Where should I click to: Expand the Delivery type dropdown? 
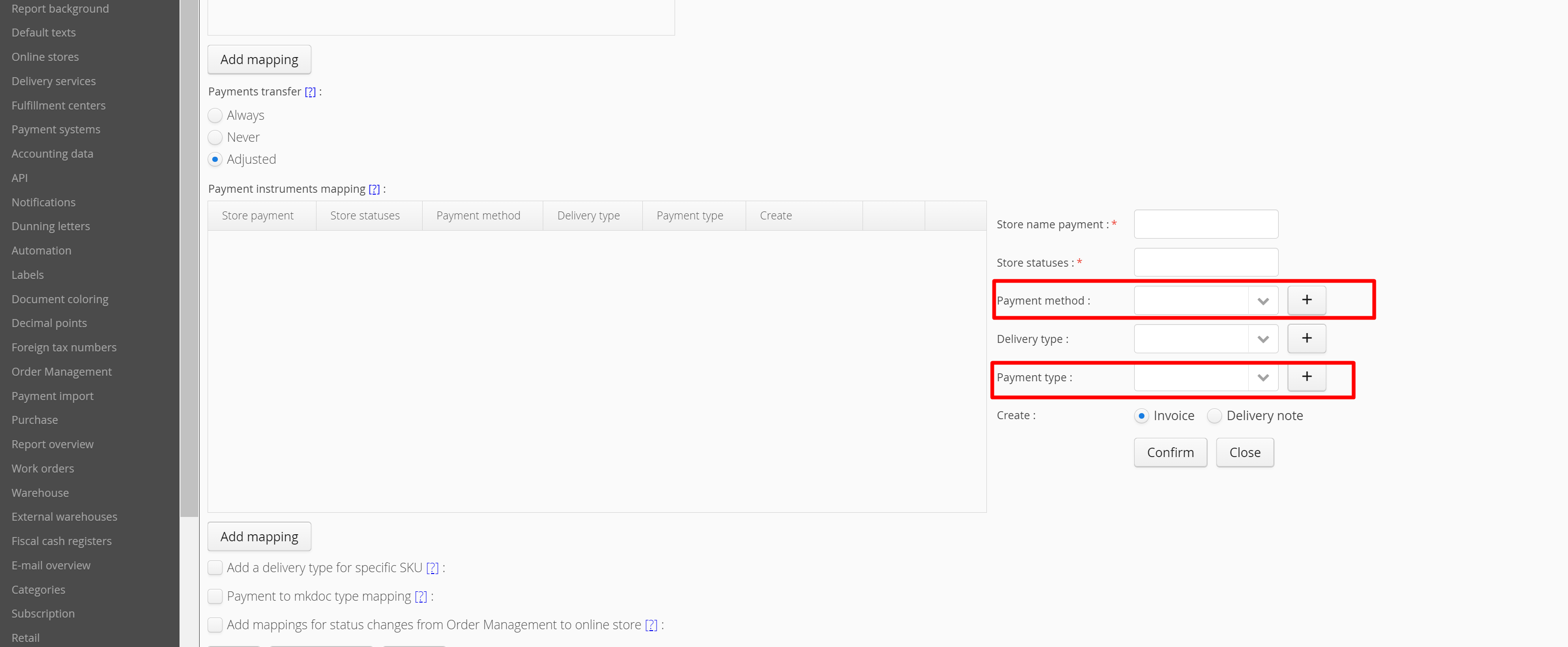point(1262,339)
